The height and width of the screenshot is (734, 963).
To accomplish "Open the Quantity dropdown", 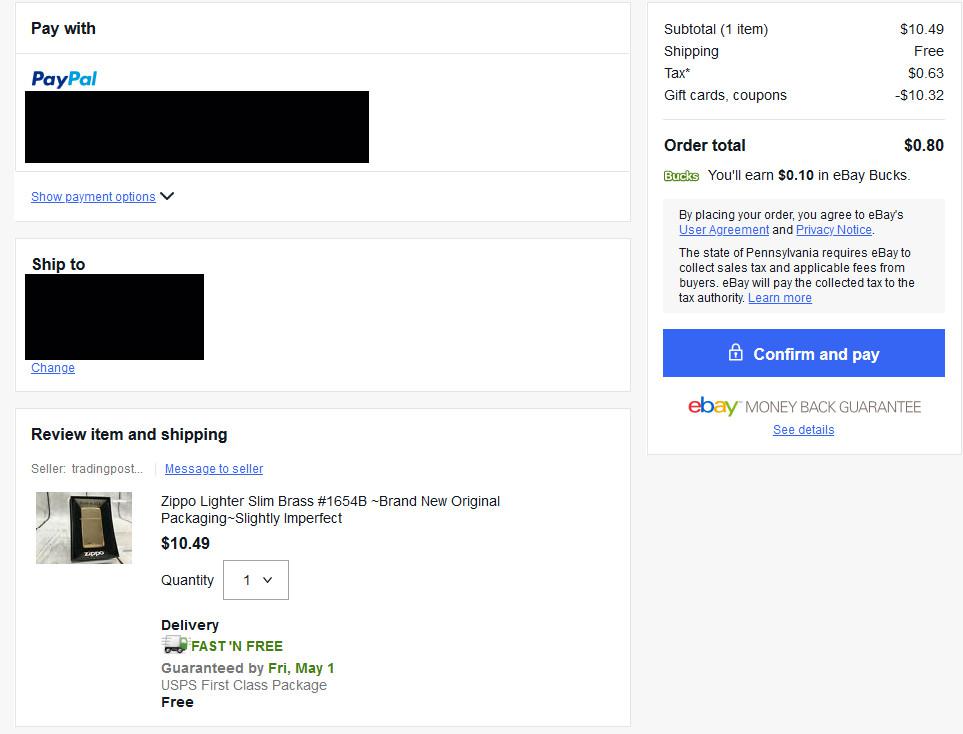I will click(255, 580).
